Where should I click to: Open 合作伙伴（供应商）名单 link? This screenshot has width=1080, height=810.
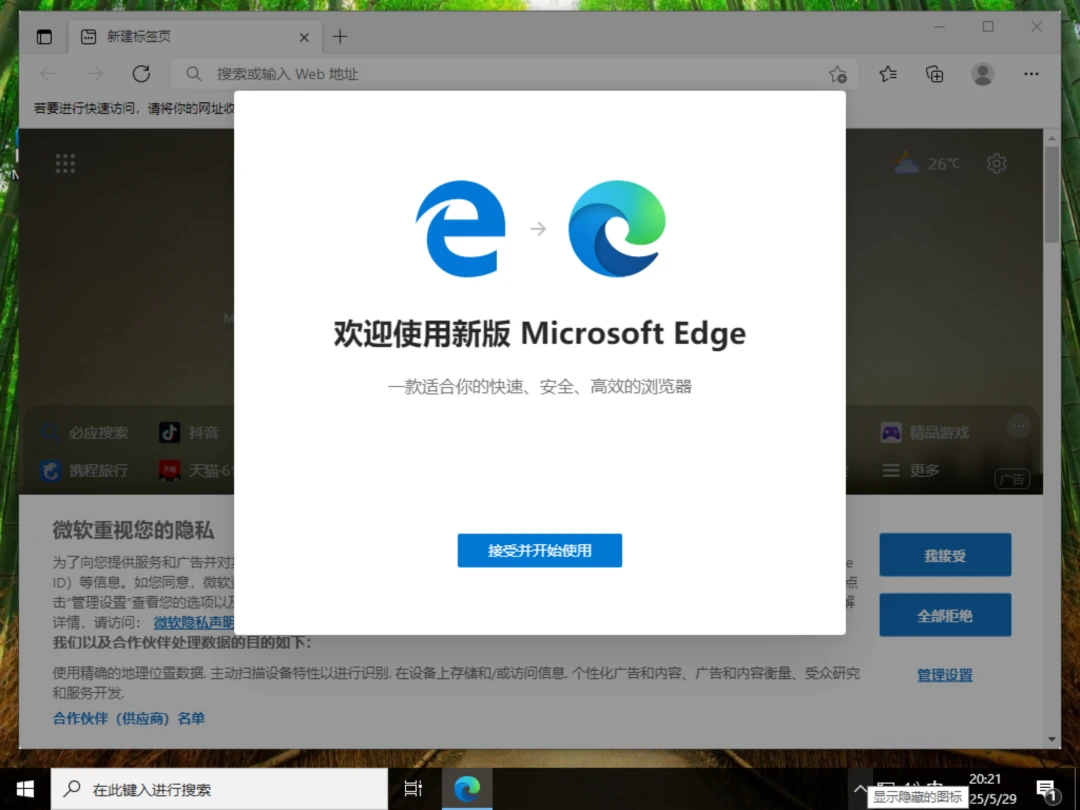[129, 718]
